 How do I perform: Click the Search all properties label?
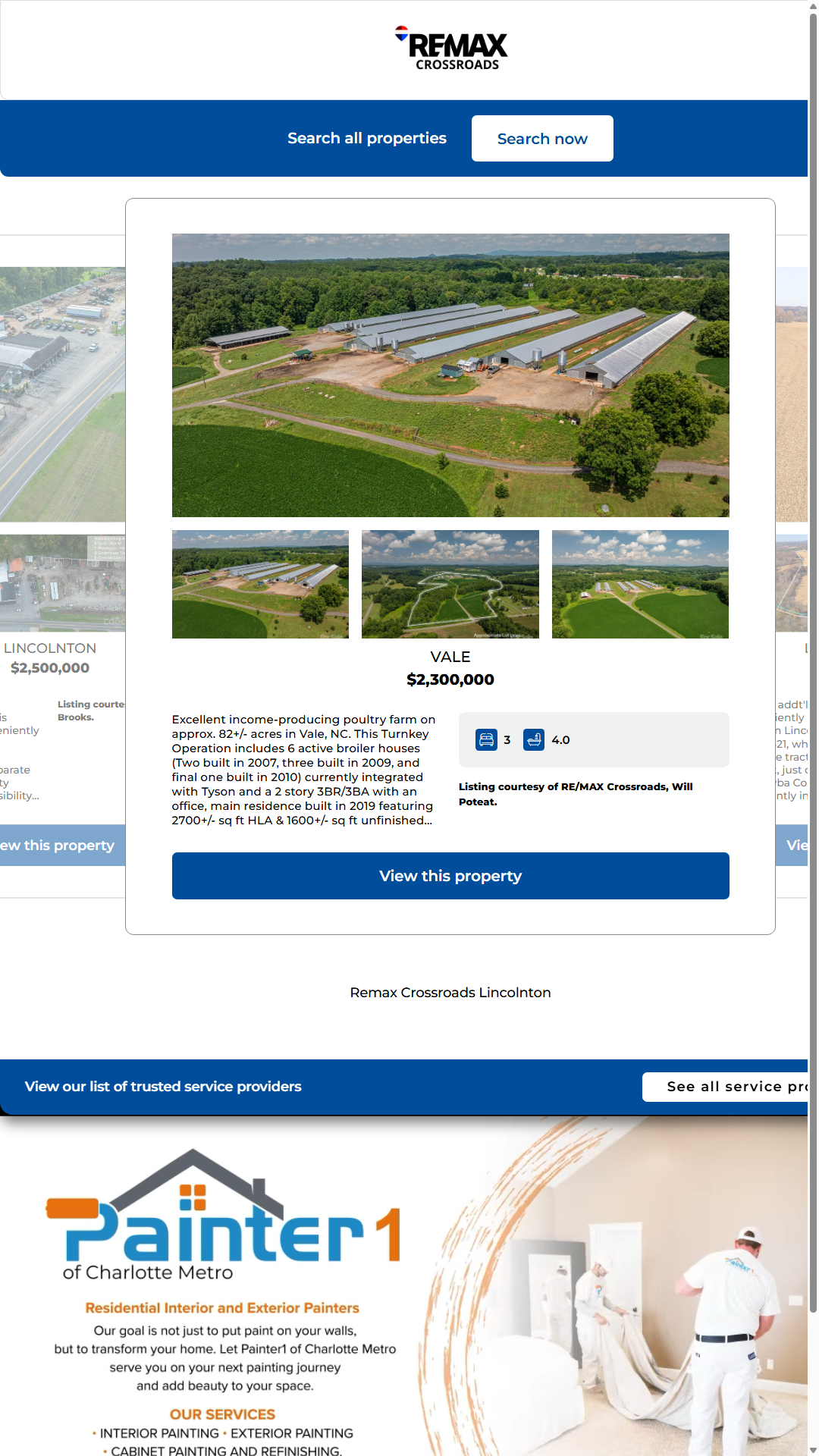pyautogui.click(x=367, y=139)
